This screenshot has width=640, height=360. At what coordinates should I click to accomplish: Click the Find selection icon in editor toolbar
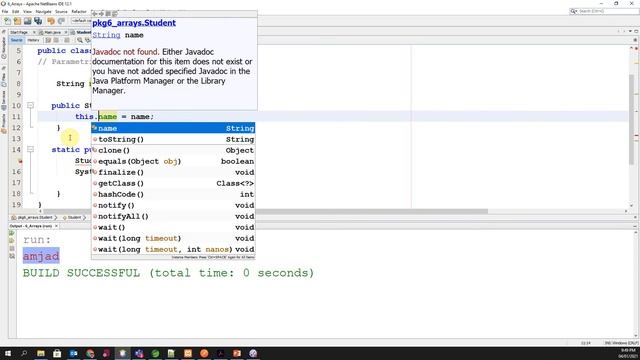click(x=80, y=40)
